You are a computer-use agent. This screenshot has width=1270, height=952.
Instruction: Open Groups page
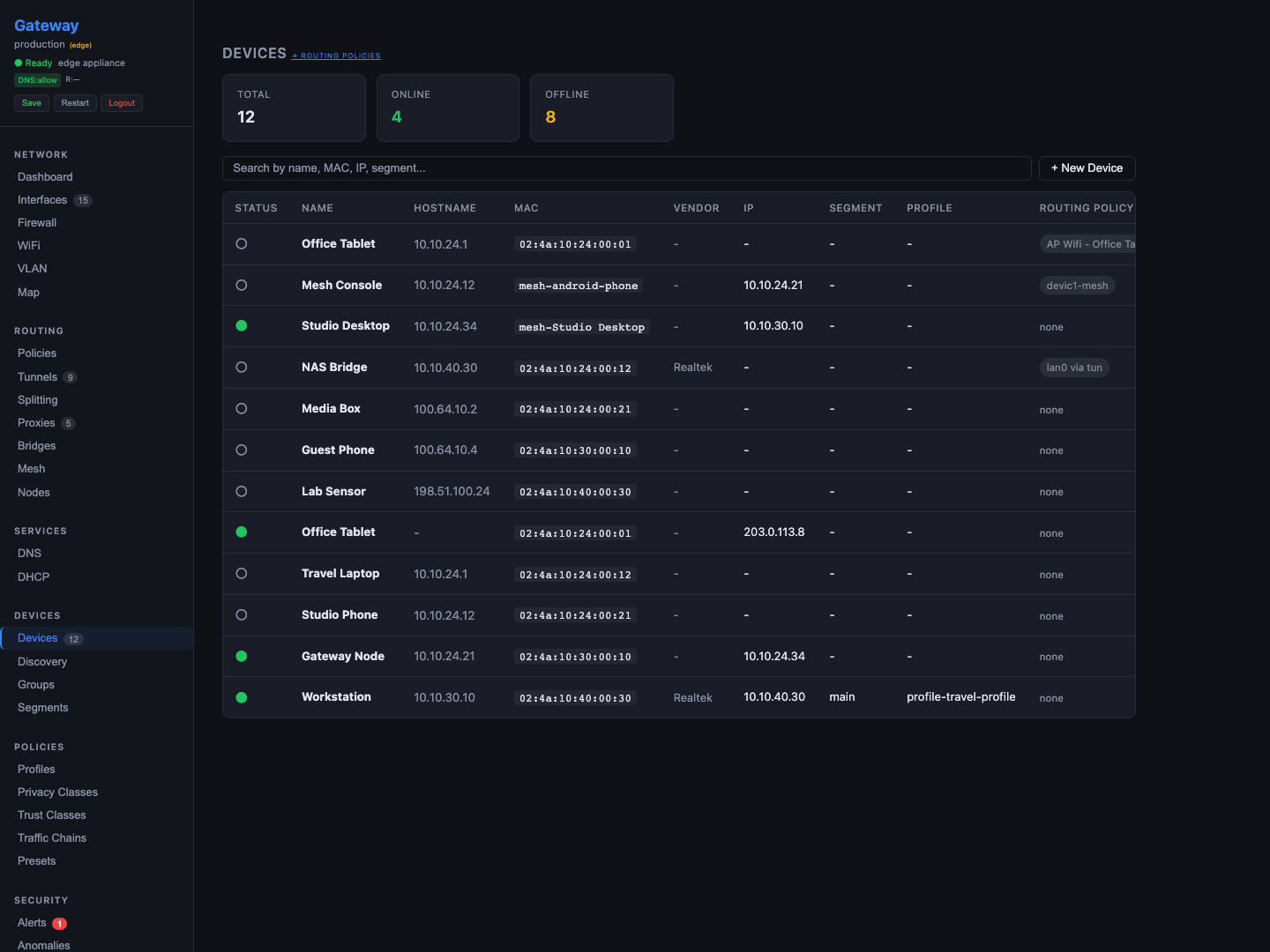click(36, 685)
